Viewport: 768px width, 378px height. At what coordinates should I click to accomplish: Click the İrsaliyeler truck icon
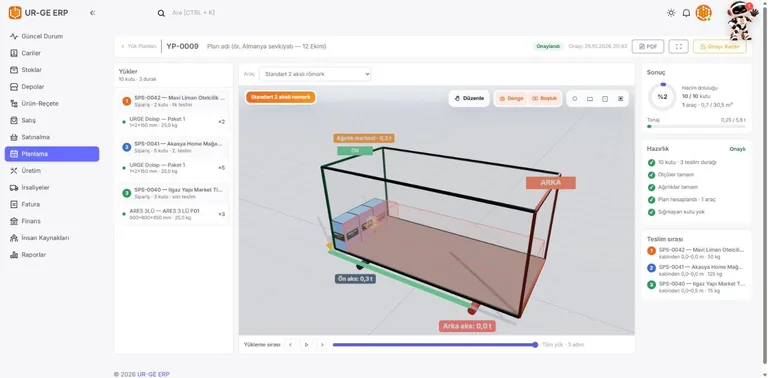[x=14, y=188]
